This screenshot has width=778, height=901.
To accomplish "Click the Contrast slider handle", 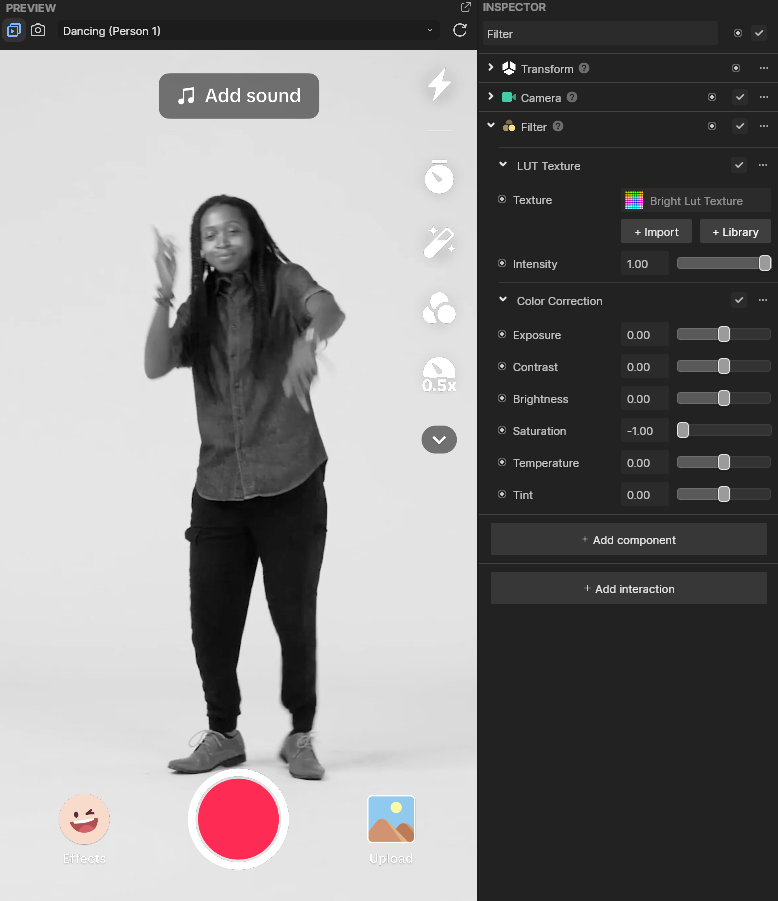I will tap(724, 366).
